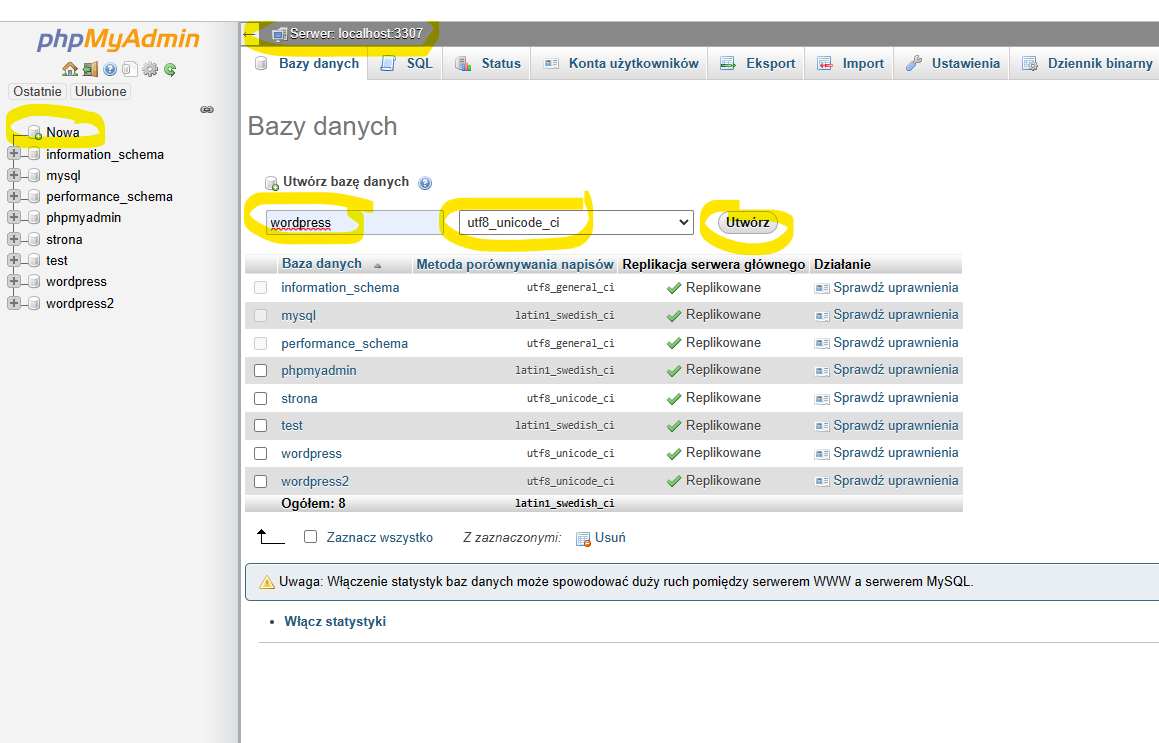Image resolution: width=1159 pixels, height=743 pixels.
Task: Expand information_schema plus node in sidebar tree
Action: pyautogui.click(x=13, y=154)
